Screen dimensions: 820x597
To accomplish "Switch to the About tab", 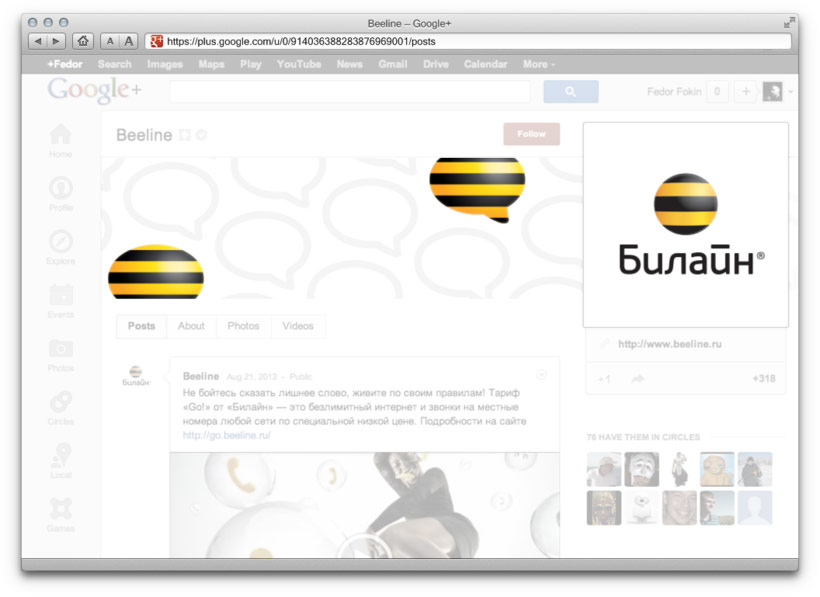I will (191, 326).
